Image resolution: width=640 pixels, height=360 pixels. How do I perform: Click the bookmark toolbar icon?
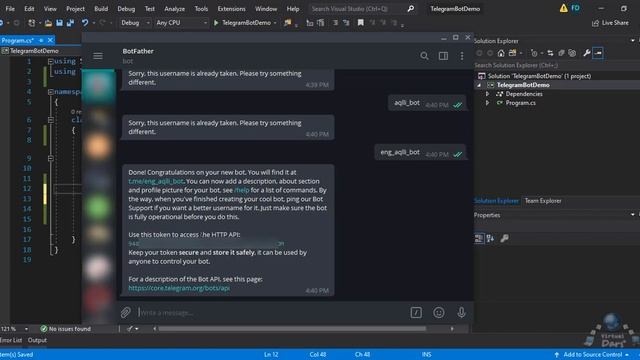click(360, 23)
